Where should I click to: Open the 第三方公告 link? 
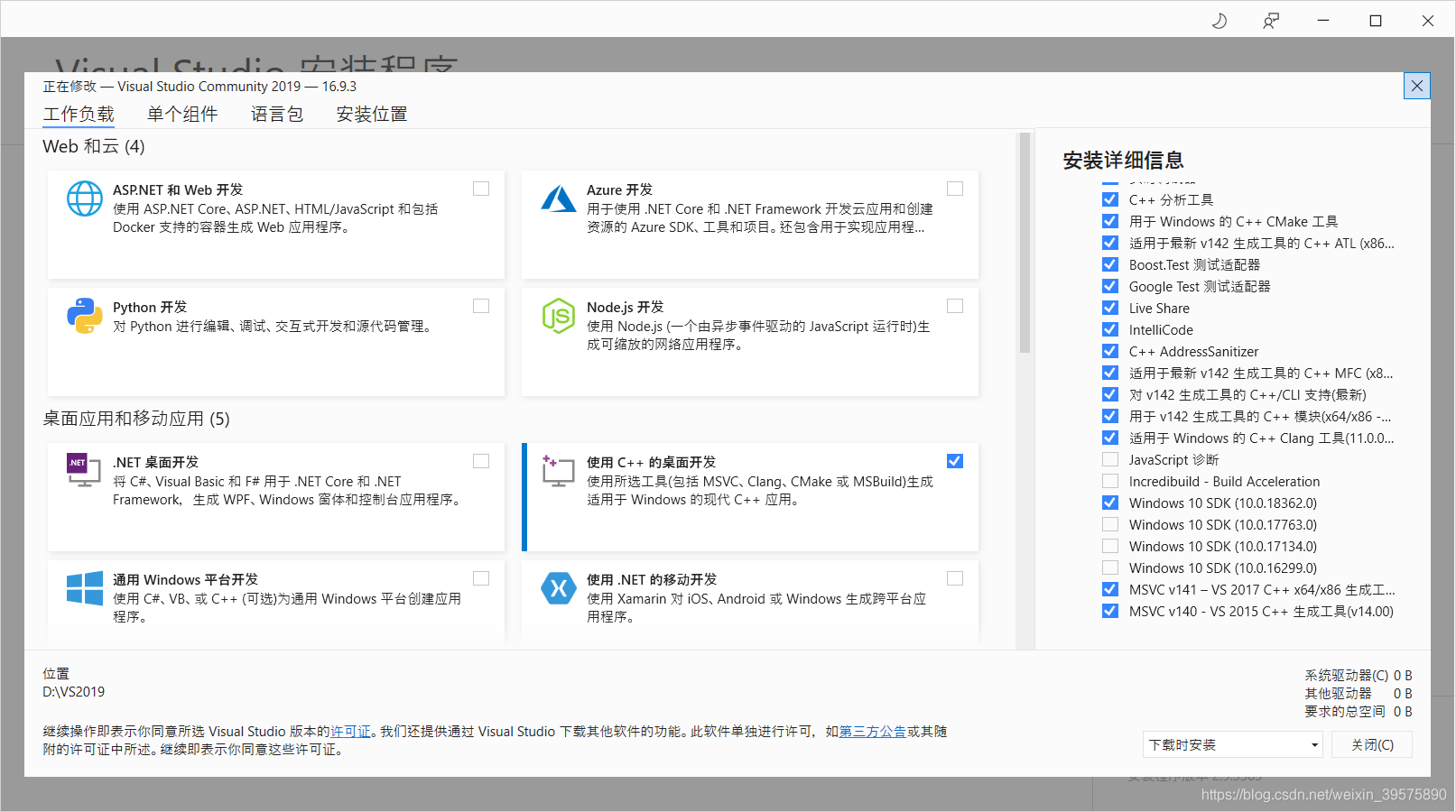coord(873,732)
